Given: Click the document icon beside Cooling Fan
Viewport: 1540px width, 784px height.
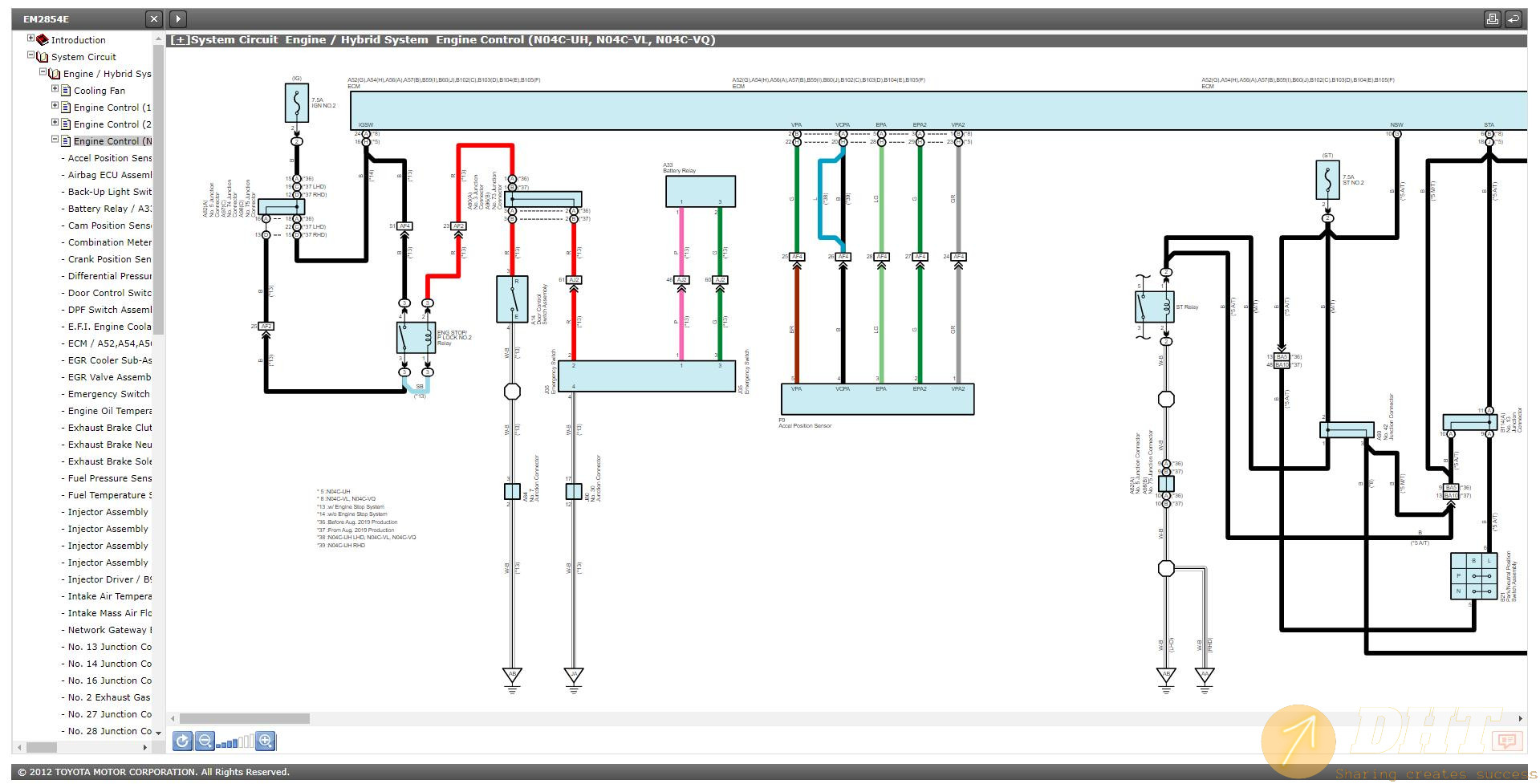Looking at the screenshot, I should 66,90.
